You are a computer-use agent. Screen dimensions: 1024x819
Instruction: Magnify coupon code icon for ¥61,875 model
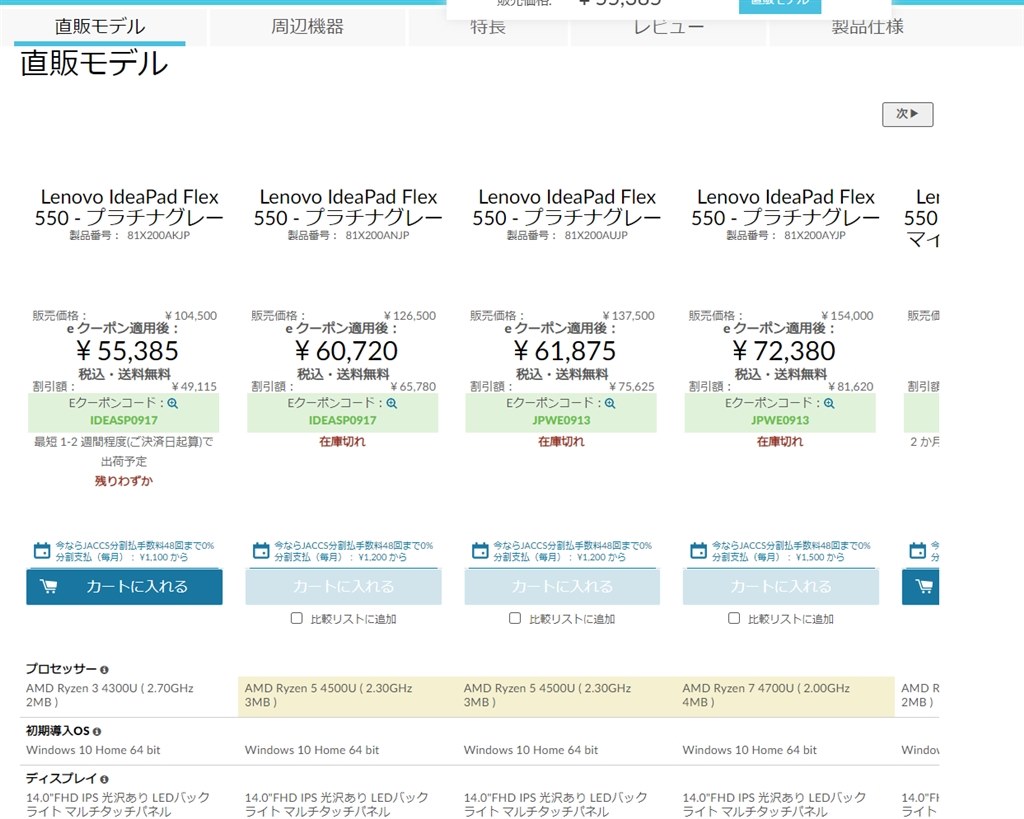tap(610, 404)
